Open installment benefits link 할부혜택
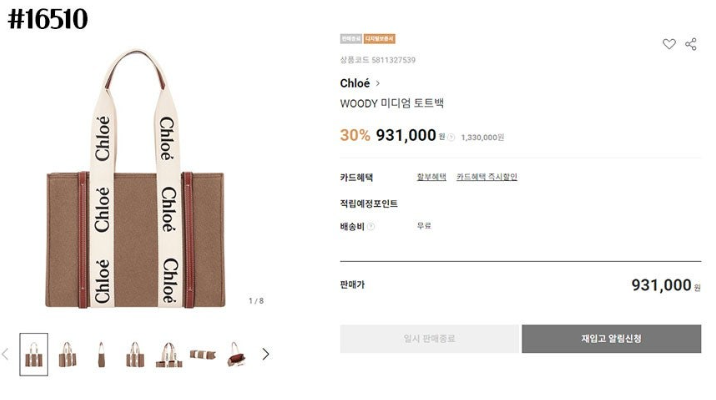716x400 pixels. point(431,177)
